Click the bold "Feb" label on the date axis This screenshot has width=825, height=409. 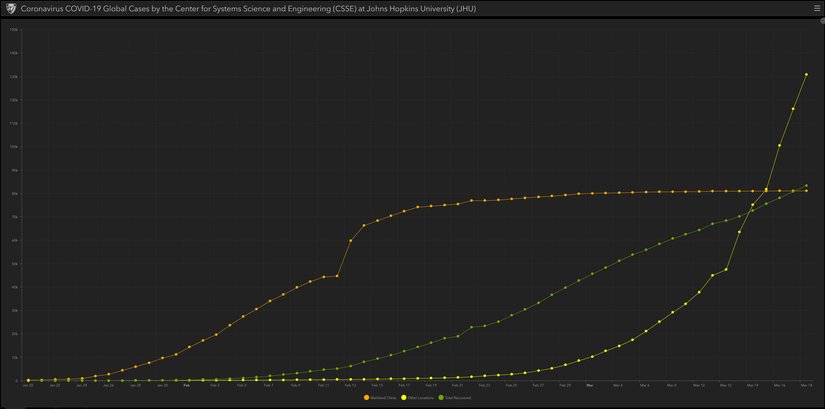tap(187, 384)
